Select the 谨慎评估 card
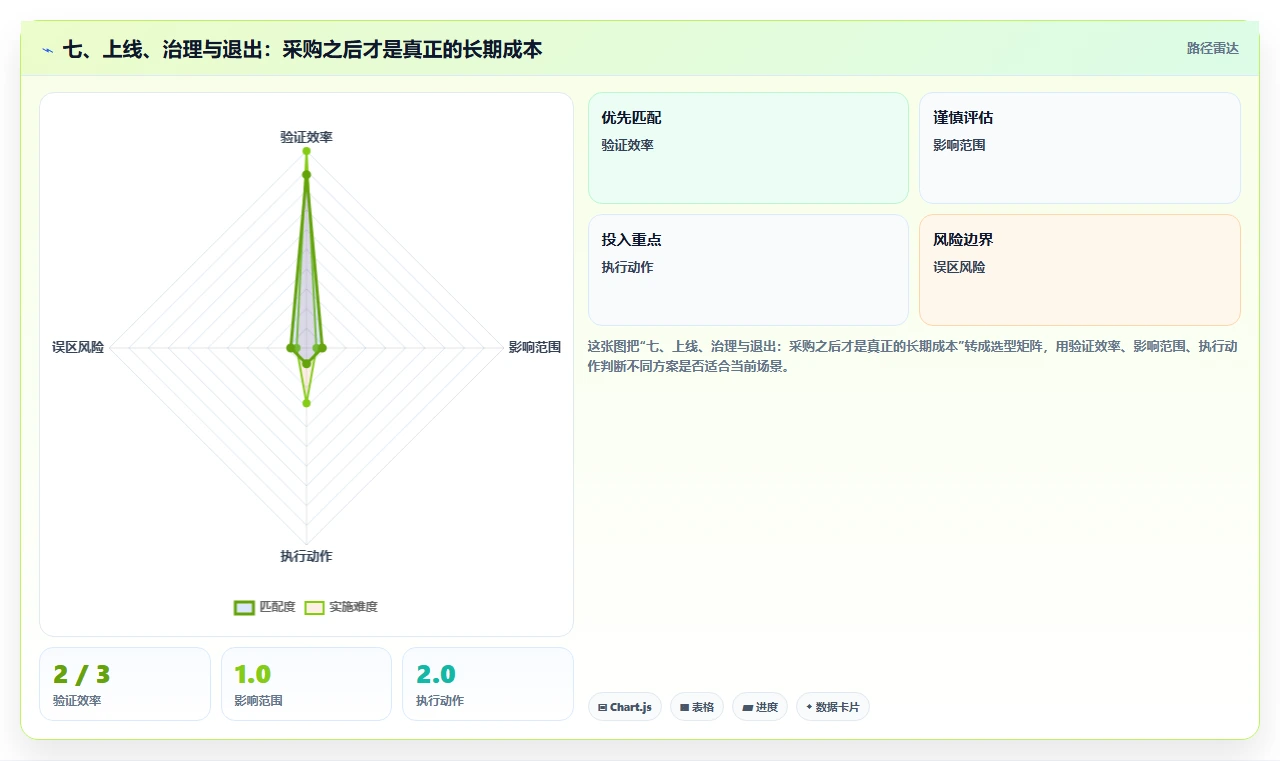 (1080, 148)
